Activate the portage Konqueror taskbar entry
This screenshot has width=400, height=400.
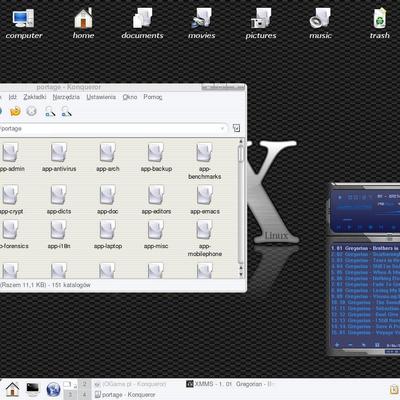(x=125, y=395)
